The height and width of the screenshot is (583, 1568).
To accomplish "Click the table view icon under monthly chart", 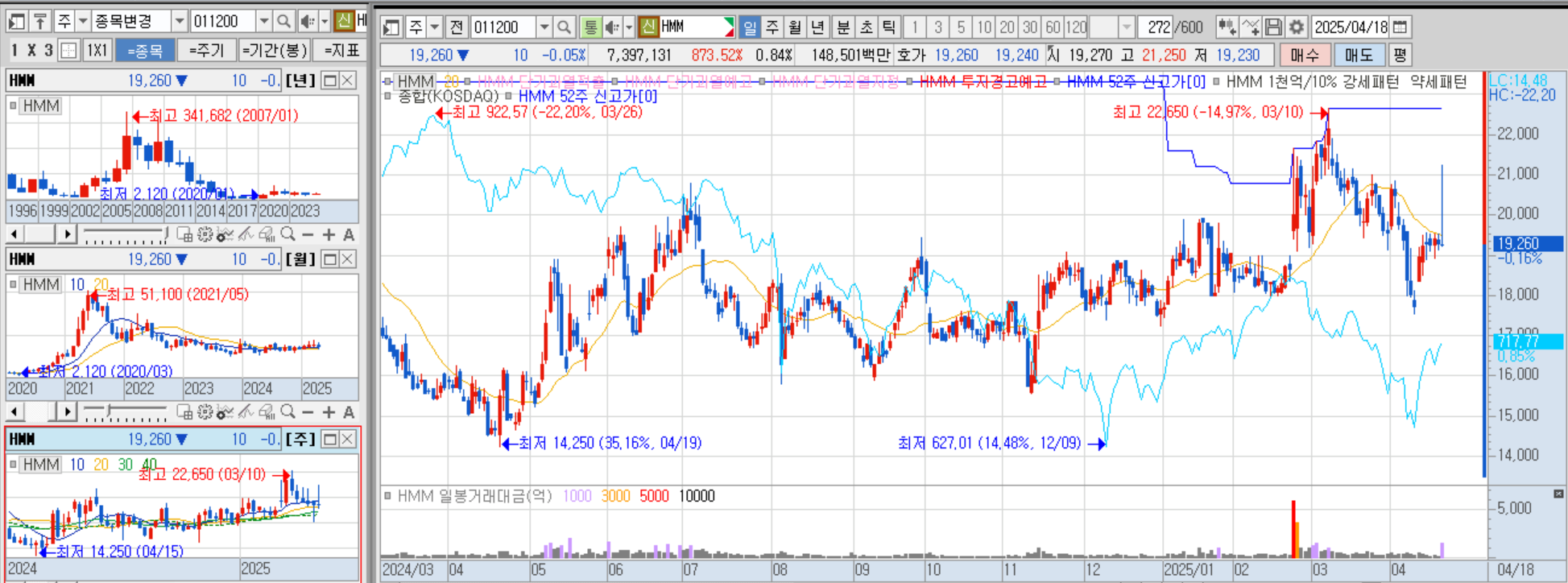I will tap(184, 412).
